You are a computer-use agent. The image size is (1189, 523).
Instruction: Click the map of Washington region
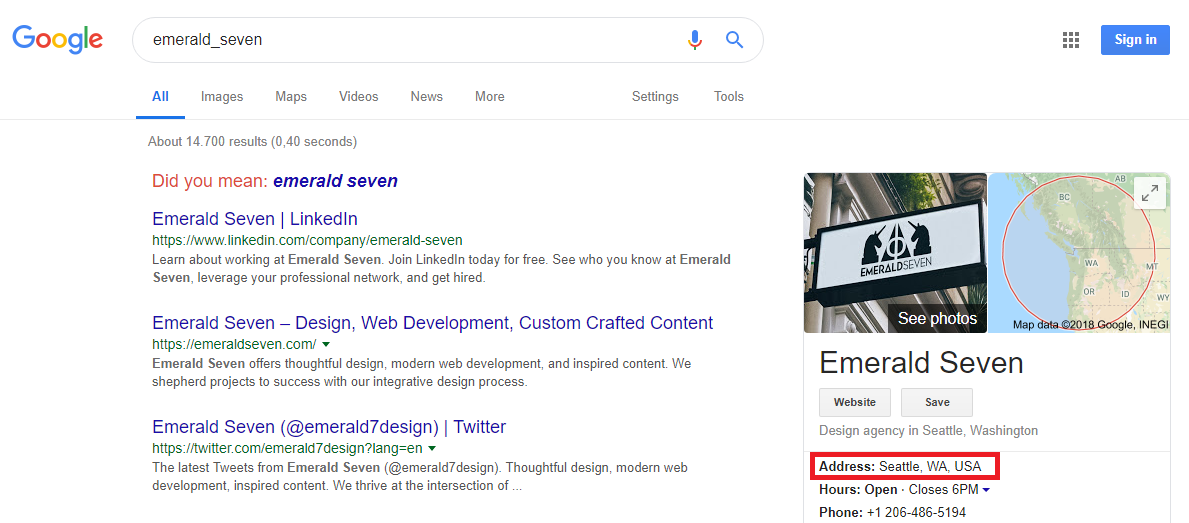tap(1079, 252)
